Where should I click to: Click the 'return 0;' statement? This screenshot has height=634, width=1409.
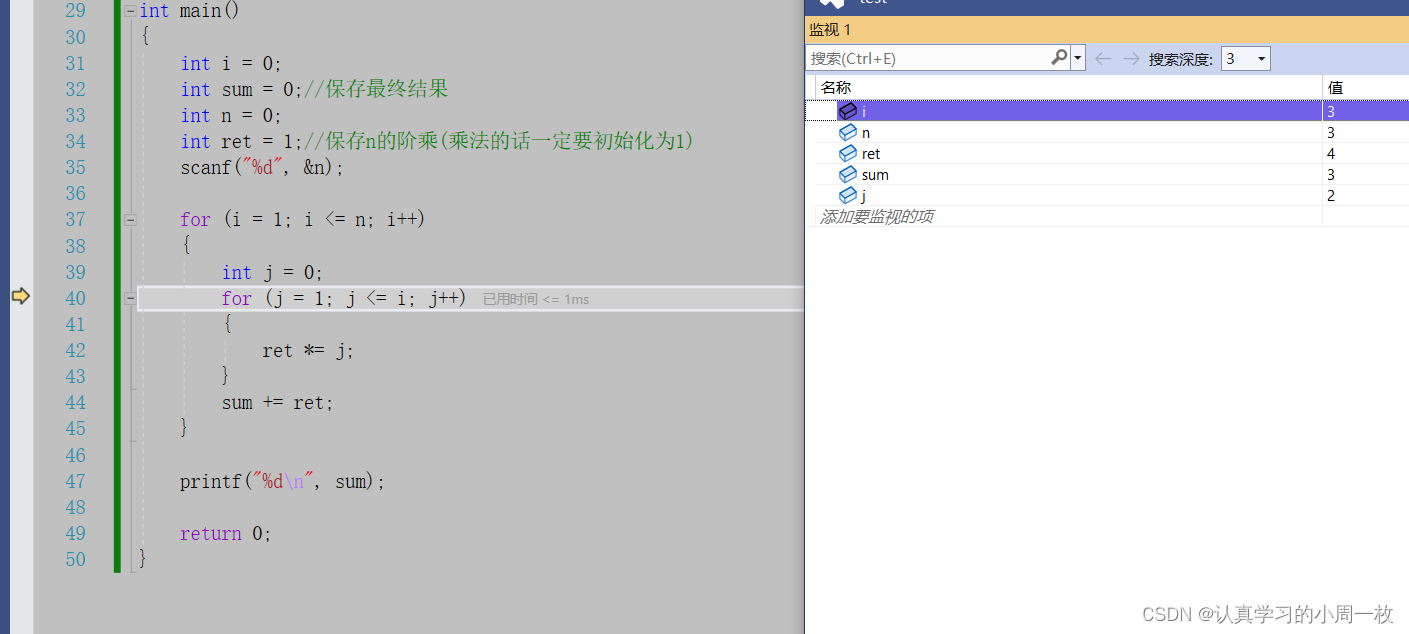(x=226, y=533)
